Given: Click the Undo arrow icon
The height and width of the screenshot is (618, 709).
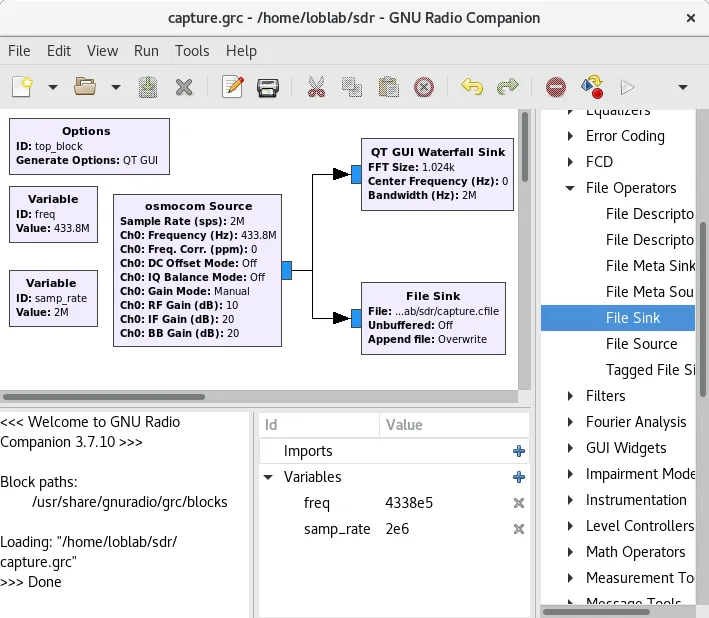Looking at the screenshot, I should tap(472, 86).
